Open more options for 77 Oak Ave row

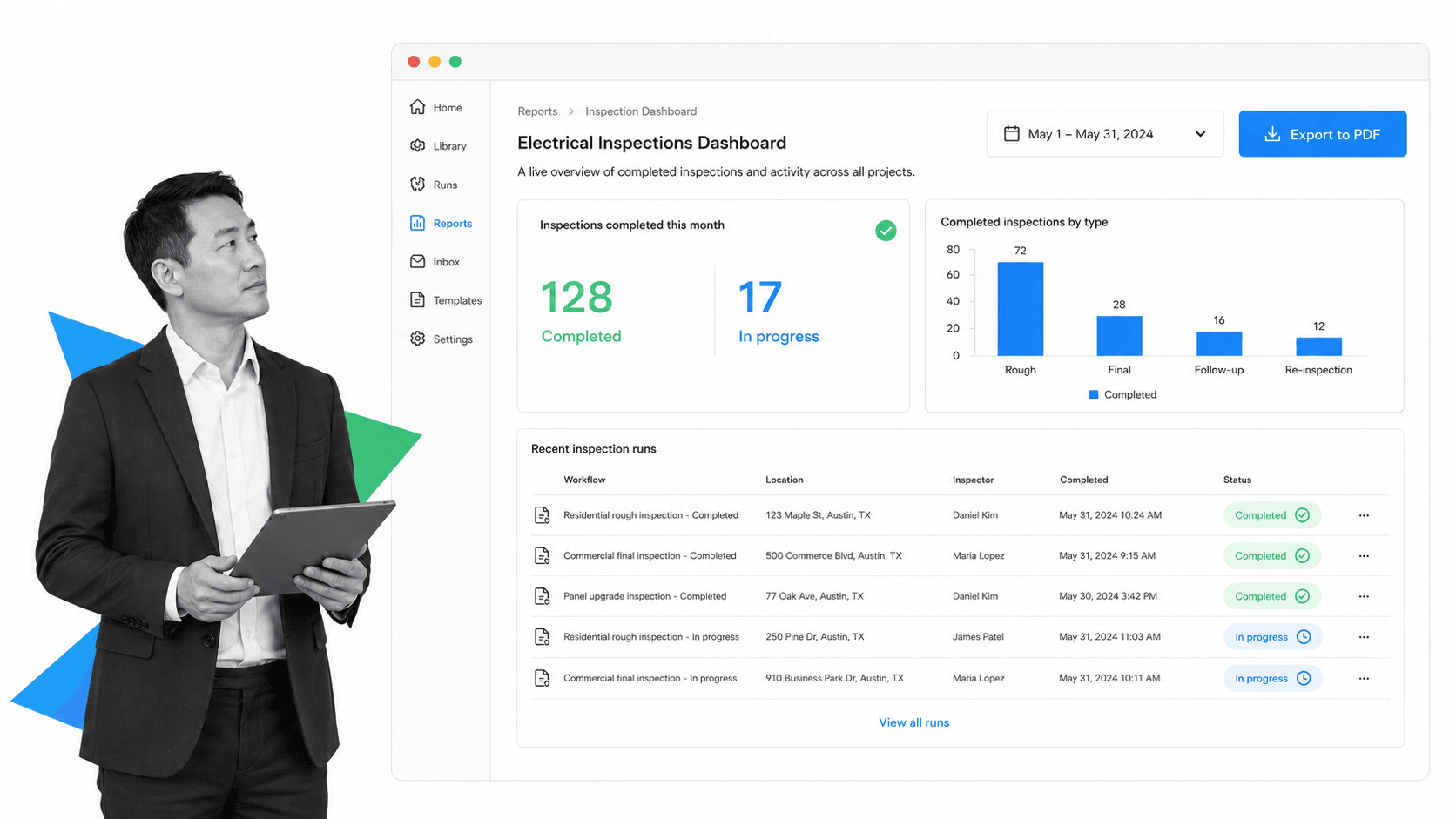1364,596
